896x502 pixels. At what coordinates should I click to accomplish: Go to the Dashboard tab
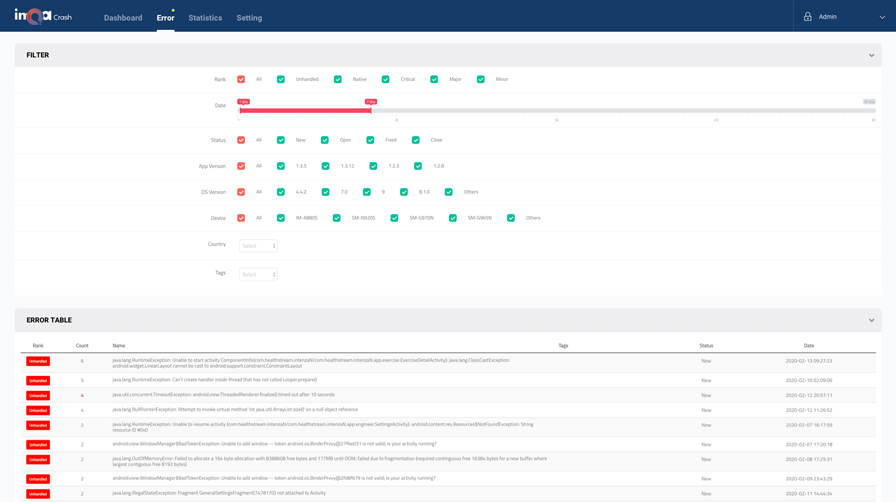click(123, 18)
